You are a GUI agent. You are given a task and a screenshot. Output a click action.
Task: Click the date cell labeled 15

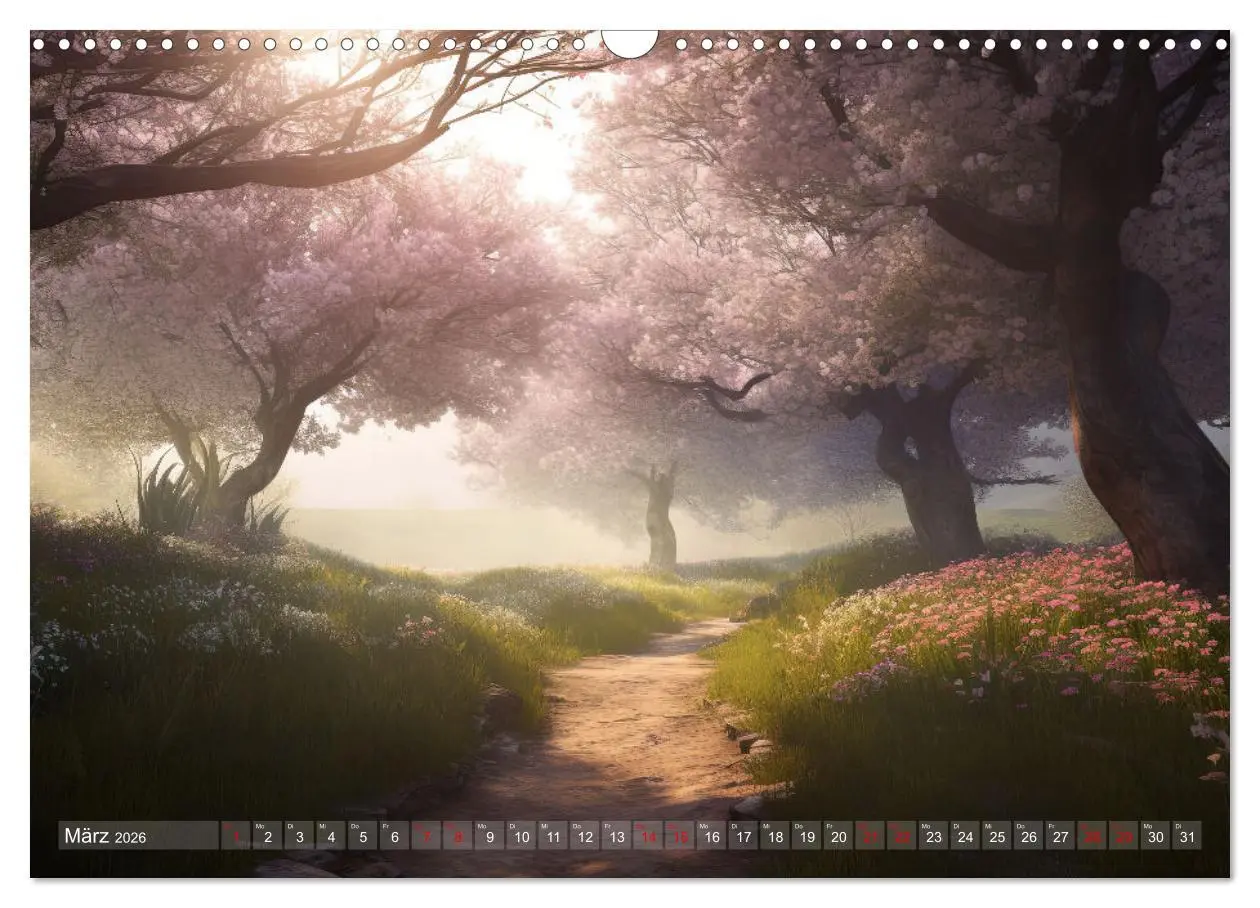pyautogui.click(x=682, y=838)
